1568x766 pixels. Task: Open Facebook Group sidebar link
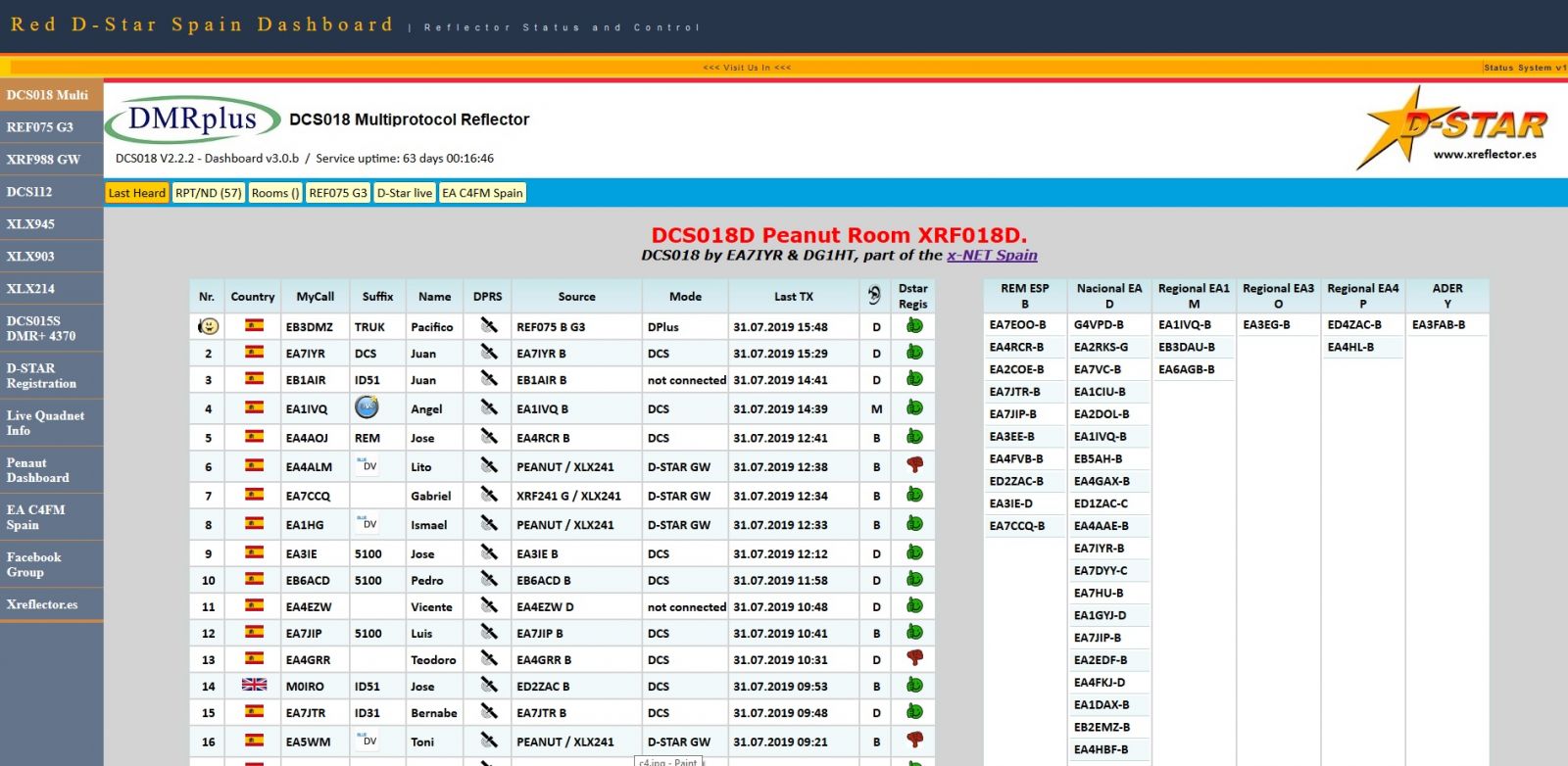click(51, 565)
